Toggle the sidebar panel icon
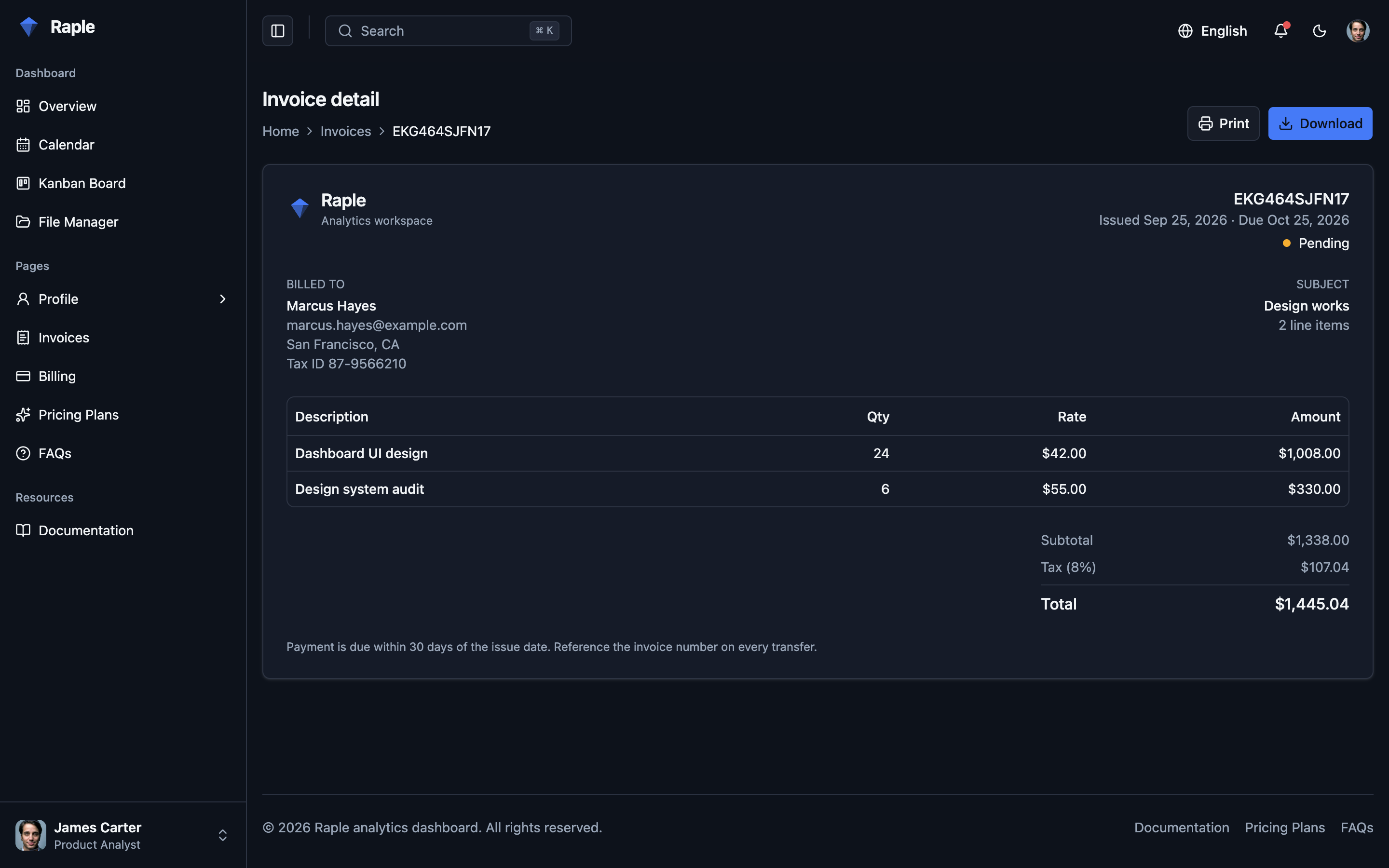 click(x=278, y=31)
